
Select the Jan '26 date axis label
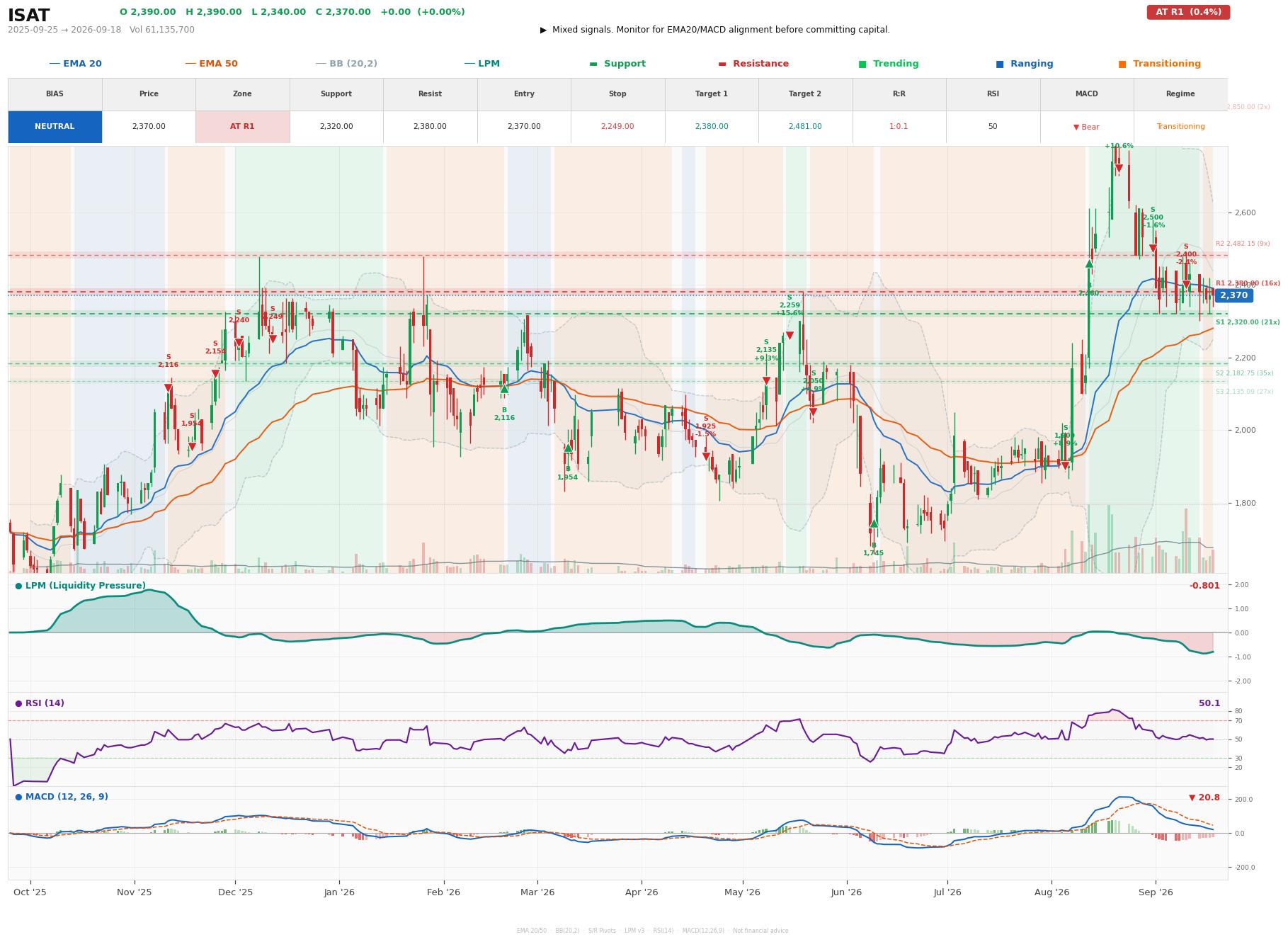(339, 892)
